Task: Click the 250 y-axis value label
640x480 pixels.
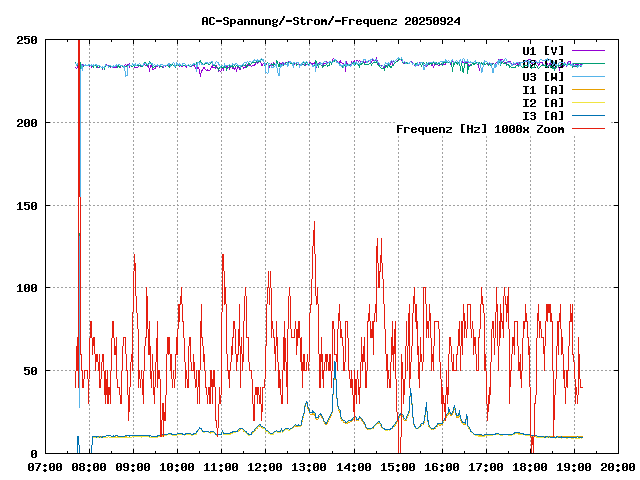Action: (x=27, y=40)
